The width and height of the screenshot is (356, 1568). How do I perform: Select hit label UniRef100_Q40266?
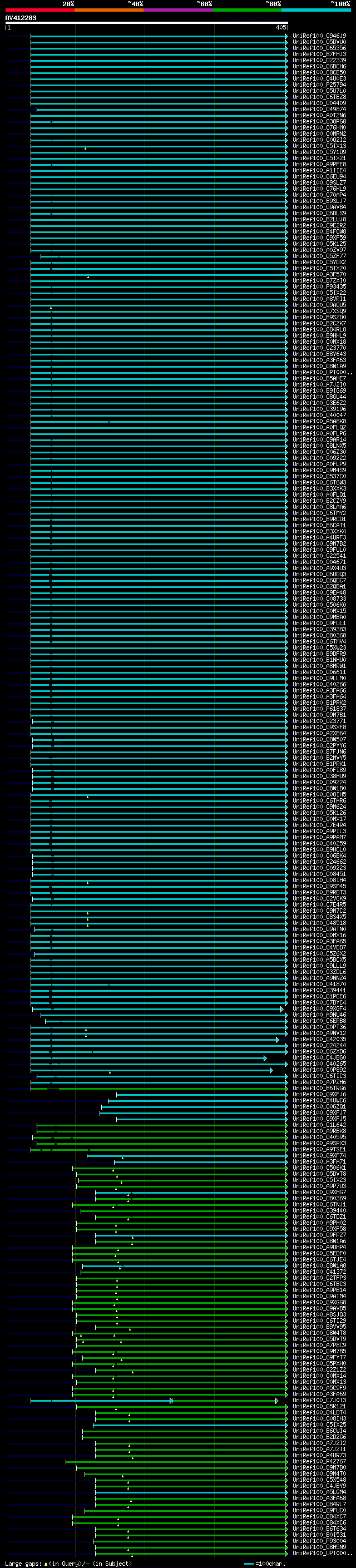pyautogui.click(x=319, y=685)
